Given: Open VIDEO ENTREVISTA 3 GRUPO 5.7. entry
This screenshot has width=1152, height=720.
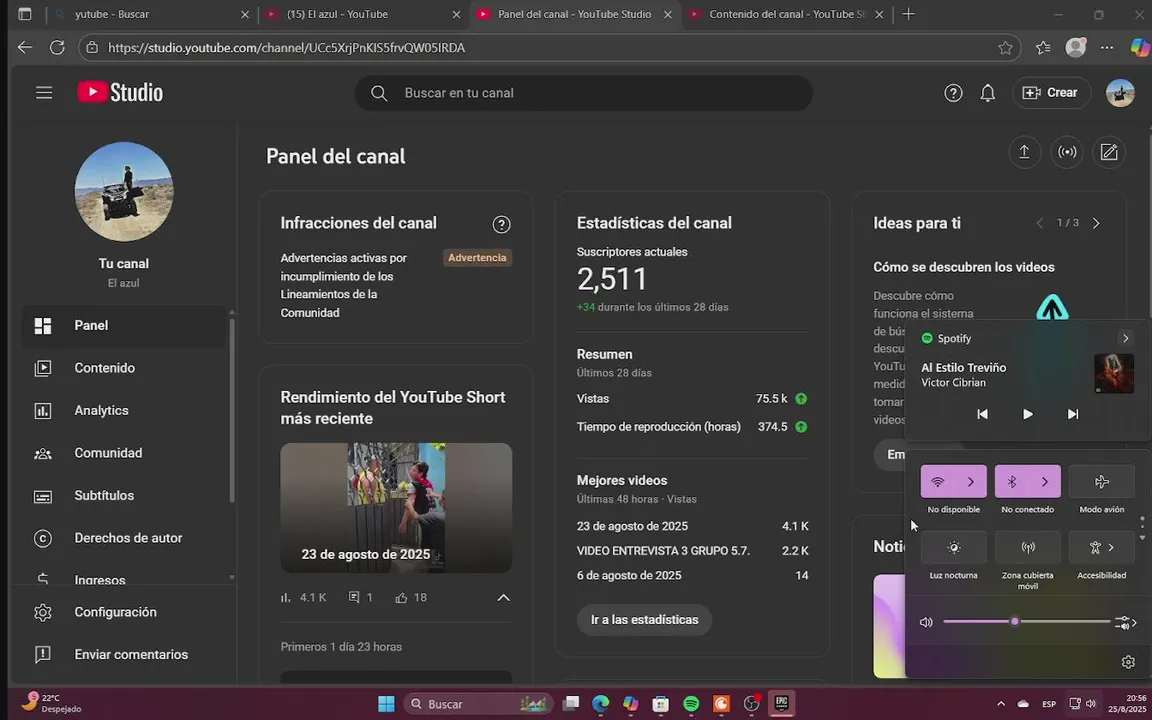Looking at the screenshot, I should tap(663, 550).
